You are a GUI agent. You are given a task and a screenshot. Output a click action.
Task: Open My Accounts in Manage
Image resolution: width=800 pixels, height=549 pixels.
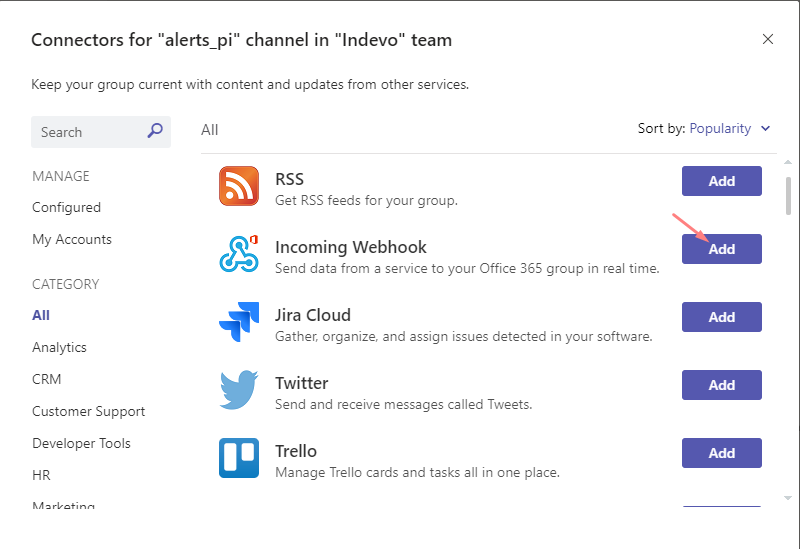pyautogui.click(x=72, y=239)
